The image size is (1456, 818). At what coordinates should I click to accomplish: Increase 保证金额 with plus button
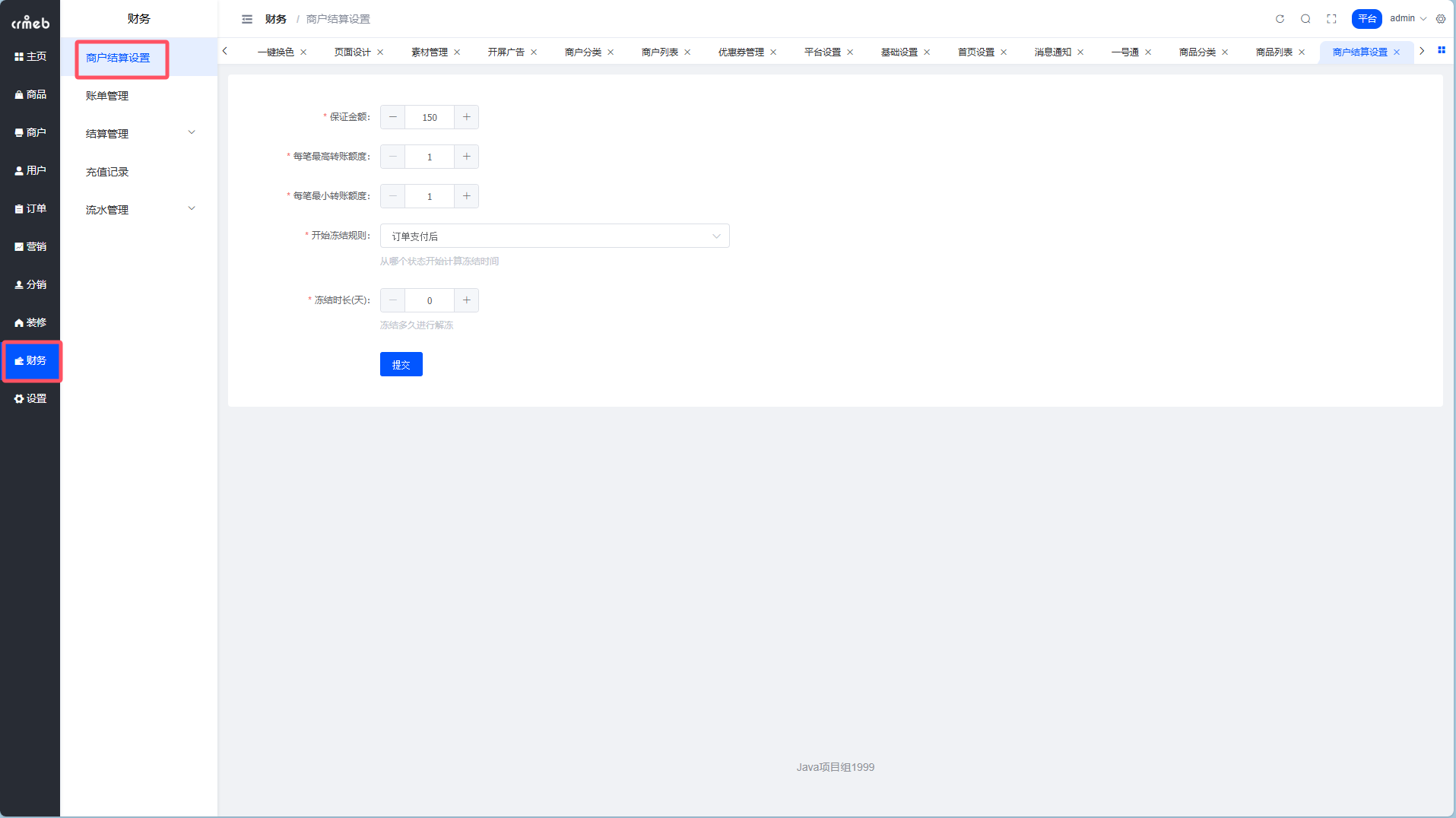467,117
